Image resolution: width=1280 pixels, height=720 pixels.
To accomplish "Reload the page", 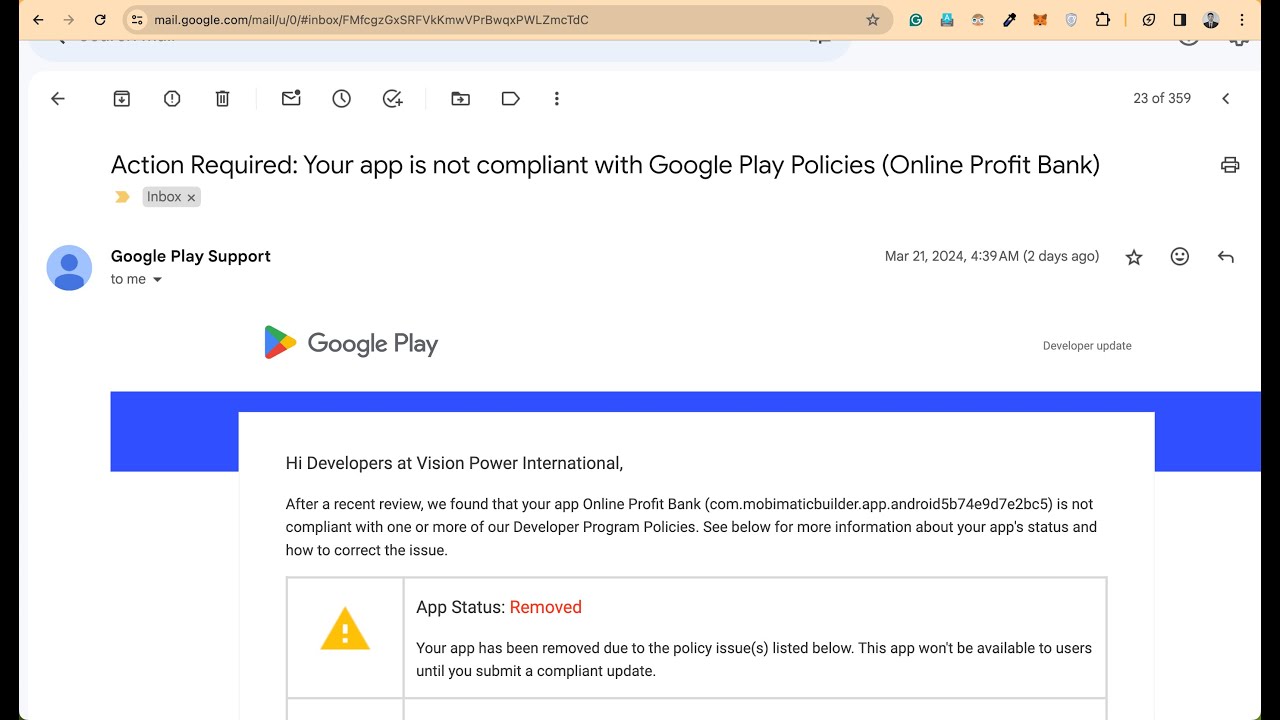I will 100,19.
